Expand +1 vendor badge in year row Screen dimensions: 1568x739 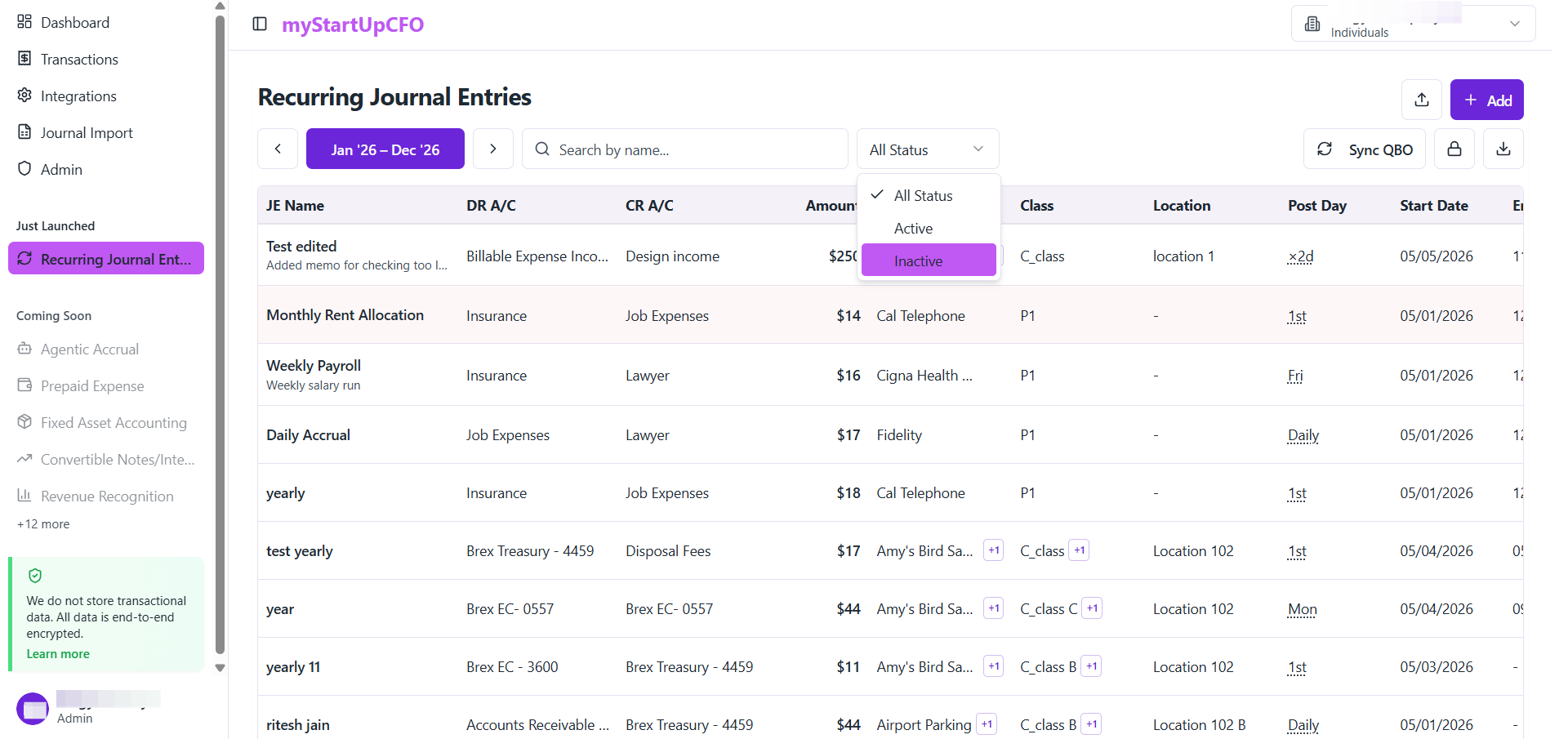[x=994, y=608]
